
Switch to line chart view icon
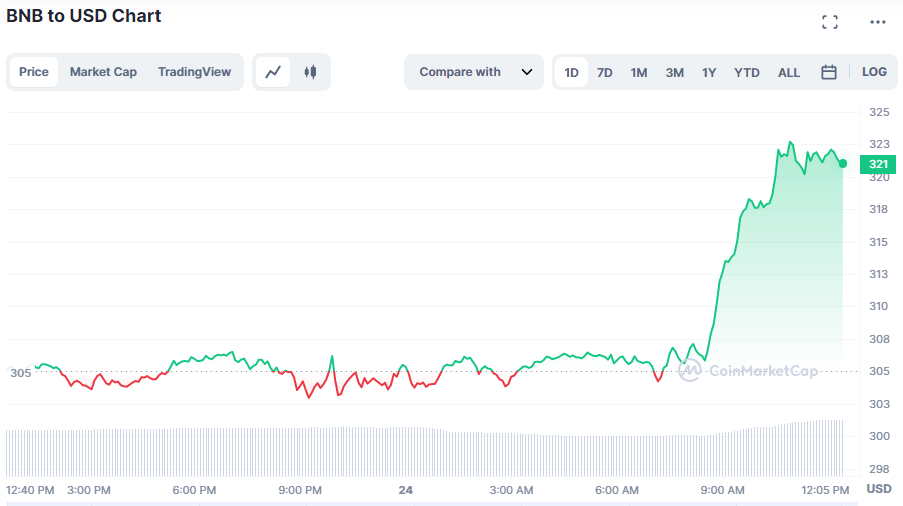tap(273, 72)
